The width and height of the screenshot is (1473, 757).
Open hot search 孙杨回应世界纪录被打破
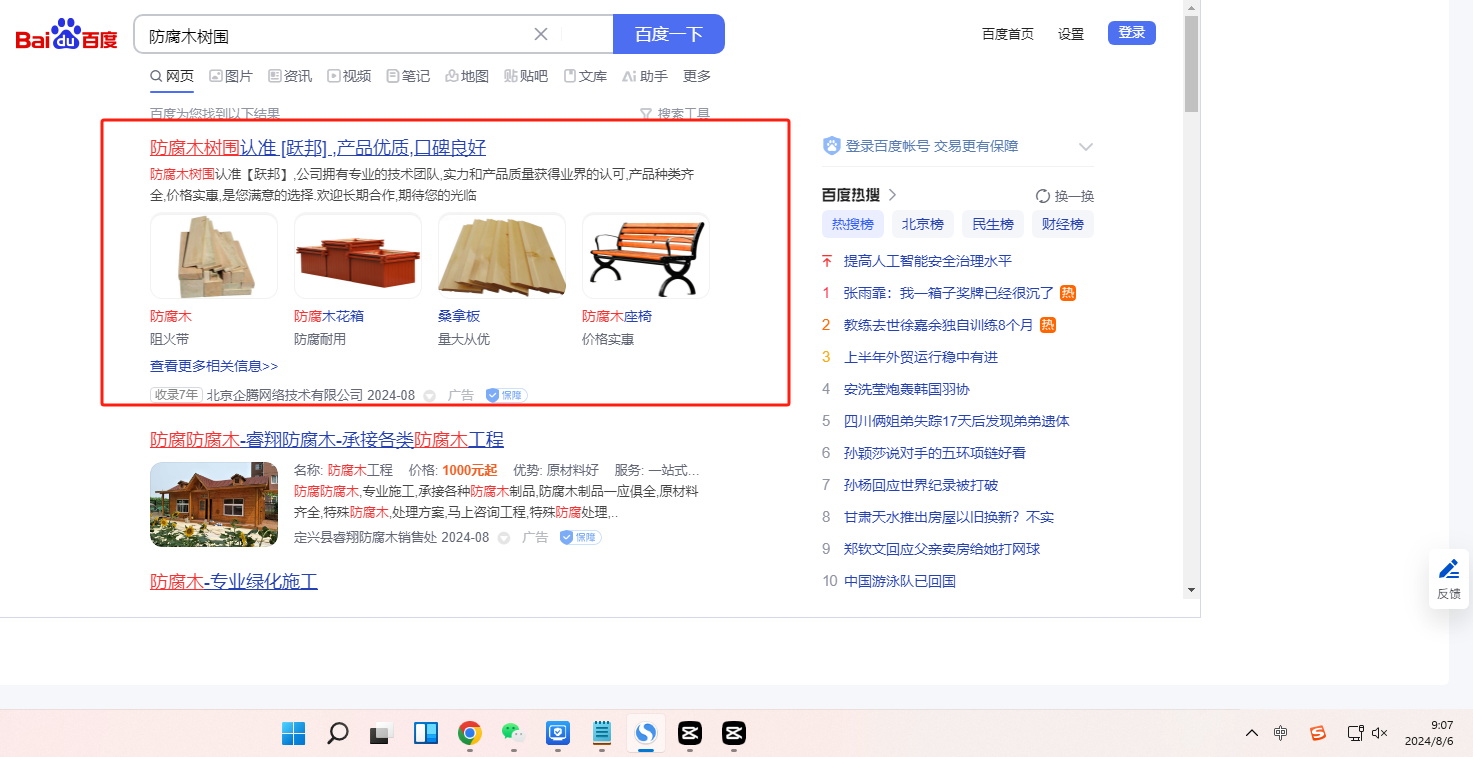point(921,485)
